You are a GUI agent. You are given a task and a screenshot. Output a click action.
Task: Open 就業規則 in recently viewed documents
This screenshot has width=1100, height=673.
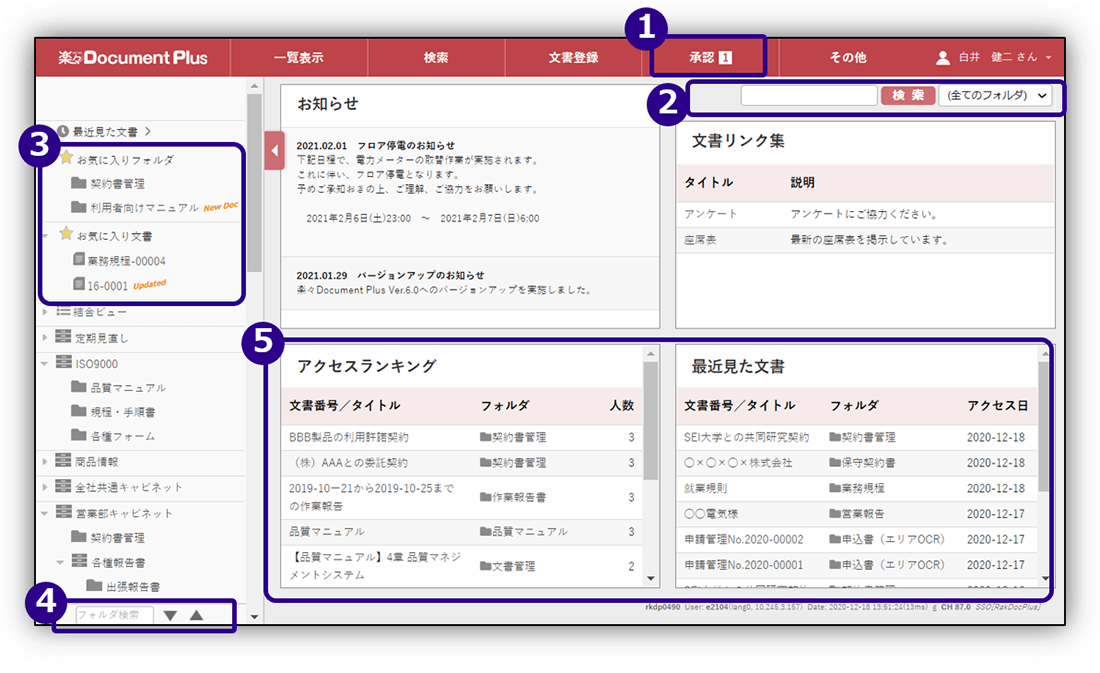(706, 488)
